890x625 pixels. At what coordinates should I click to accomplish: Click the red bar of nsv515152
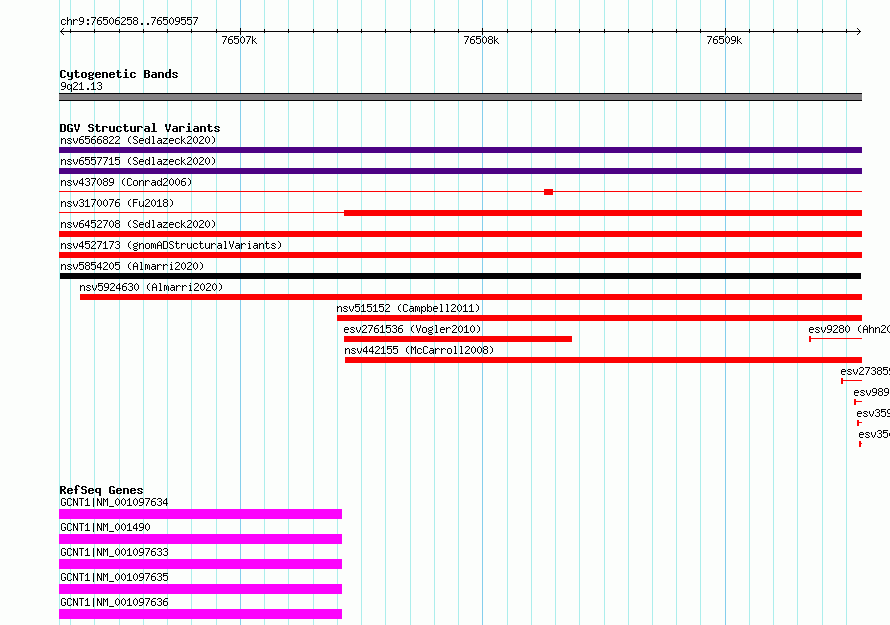point(599,318)
